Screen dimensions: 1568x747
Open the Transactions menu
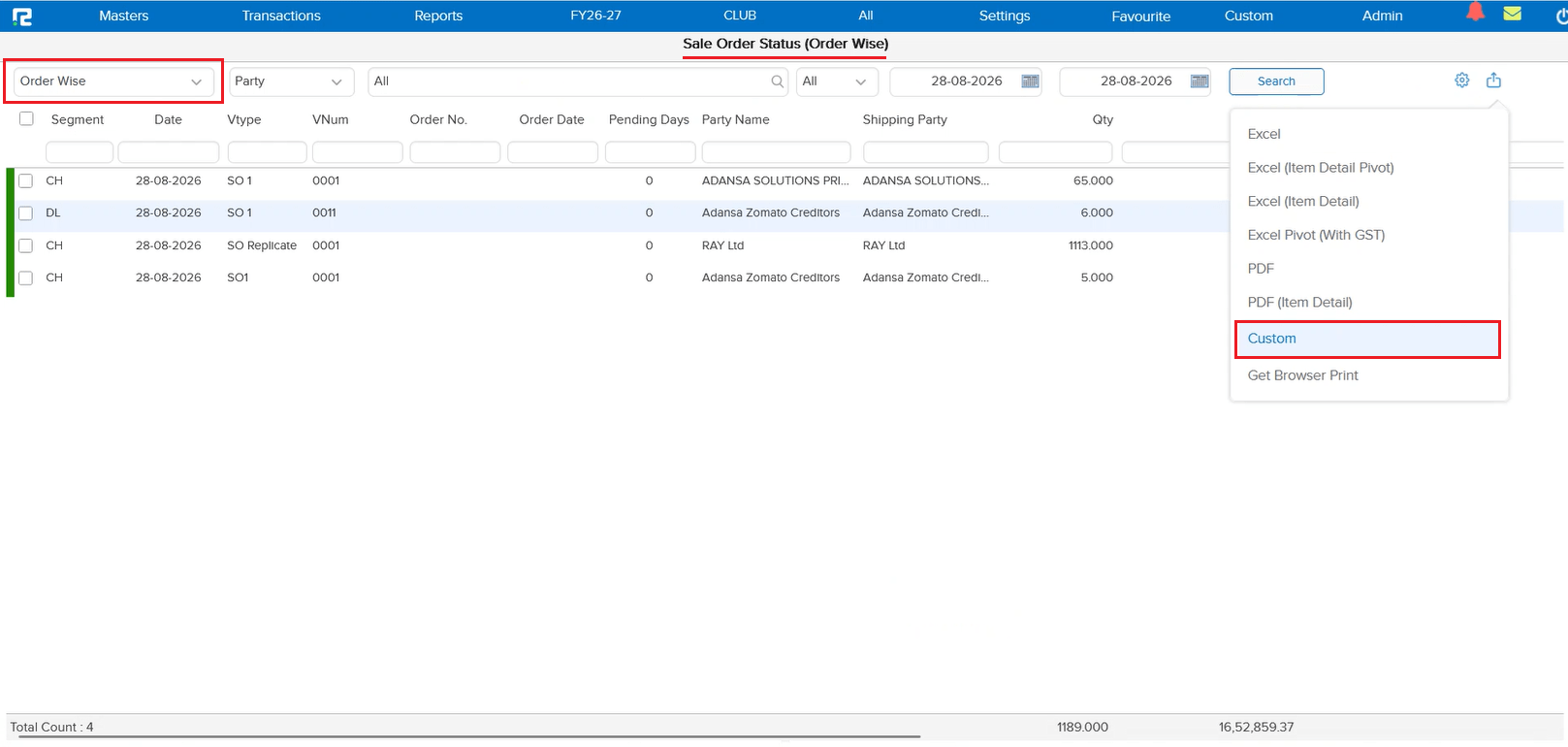[x=281, y=16]
